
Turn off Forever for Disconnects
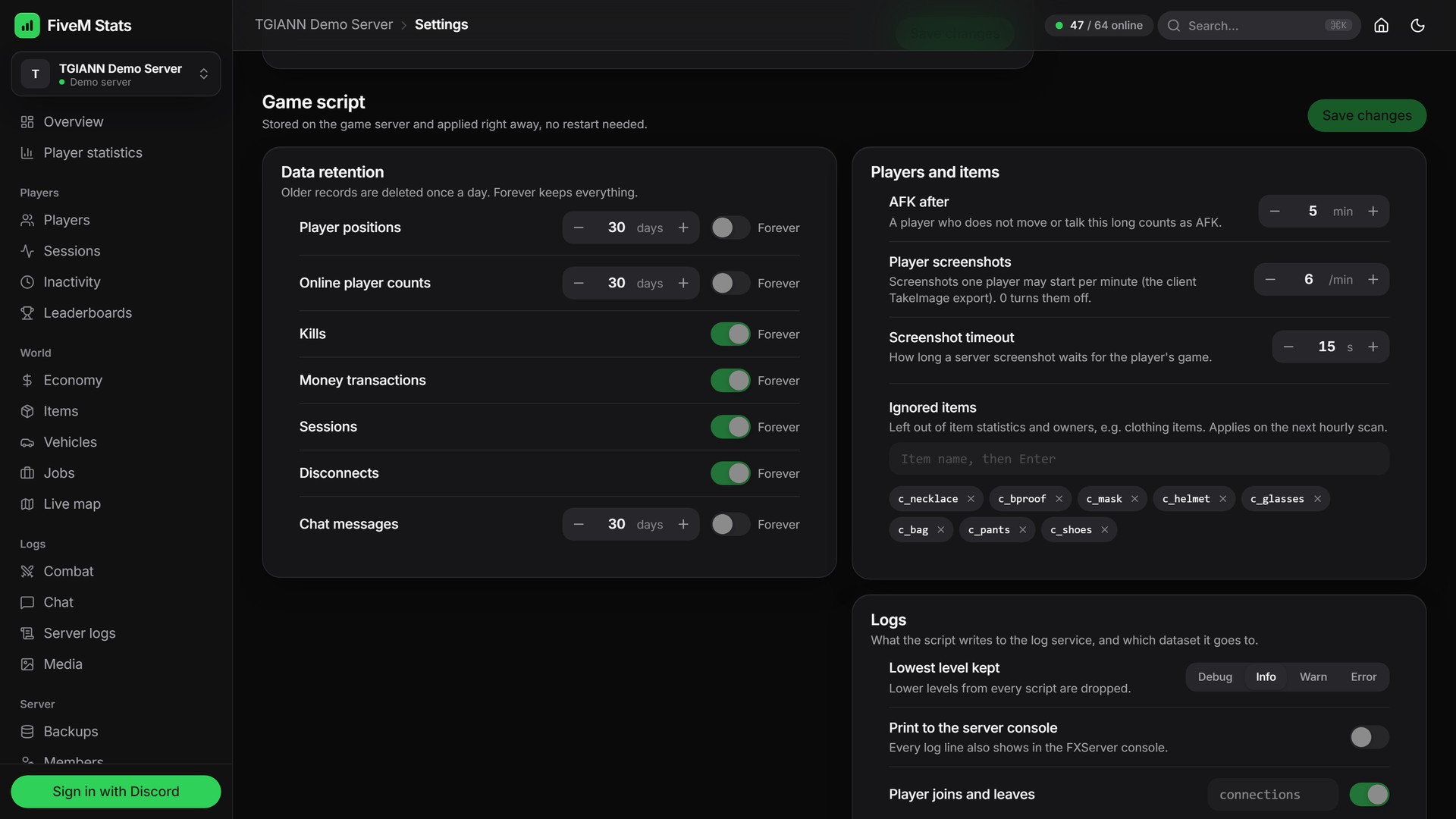(x=730, y=473)
